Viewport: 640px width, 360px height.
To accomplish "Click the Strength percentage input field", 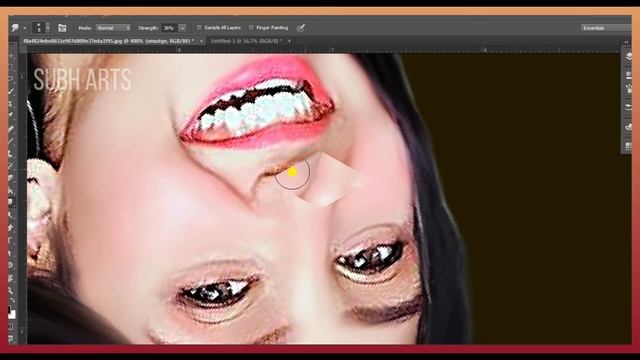I will pos(169,28).
